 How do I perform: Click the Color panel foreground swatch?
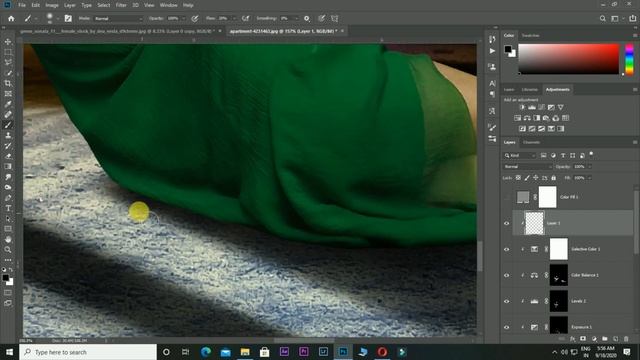click(508, 49)
